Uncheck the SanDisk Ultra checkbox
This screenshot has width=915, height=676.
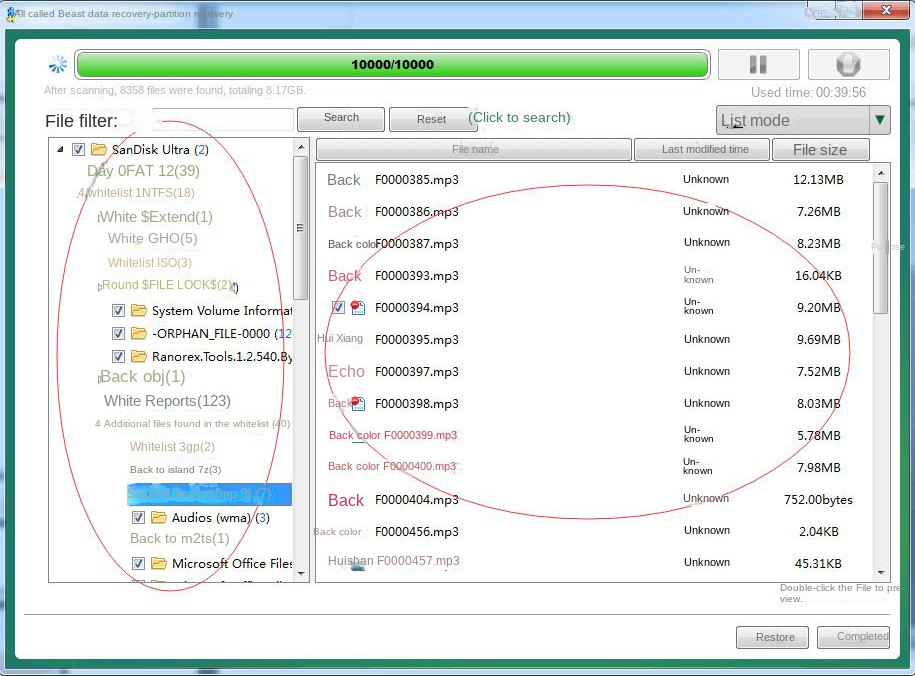coord(77,150)
